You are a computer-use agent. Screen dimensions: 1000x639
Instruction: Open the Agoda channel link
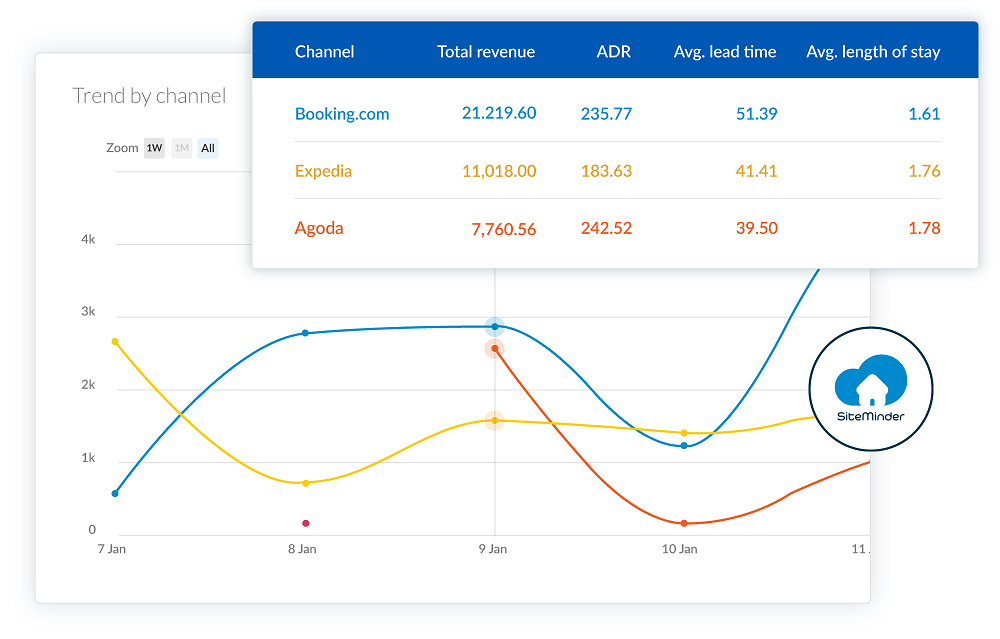click(319, 228)
